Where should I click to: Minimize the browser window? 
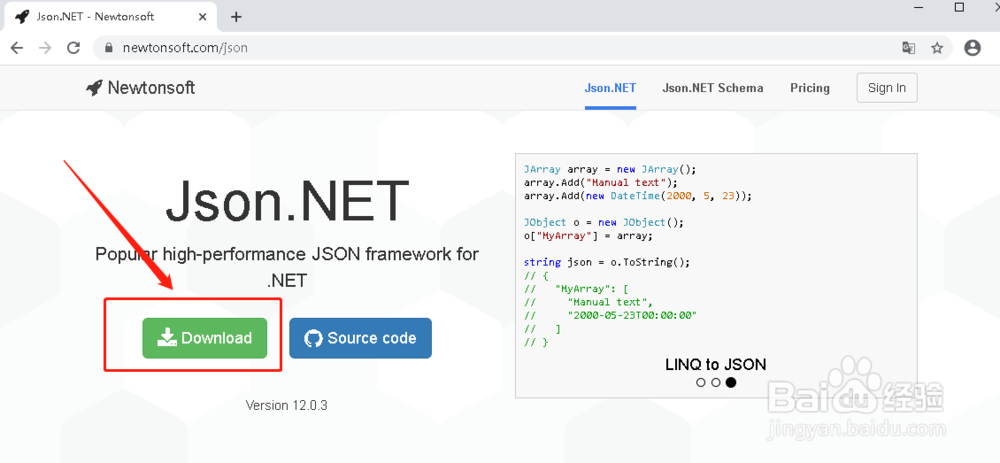[x=920, y=7]
